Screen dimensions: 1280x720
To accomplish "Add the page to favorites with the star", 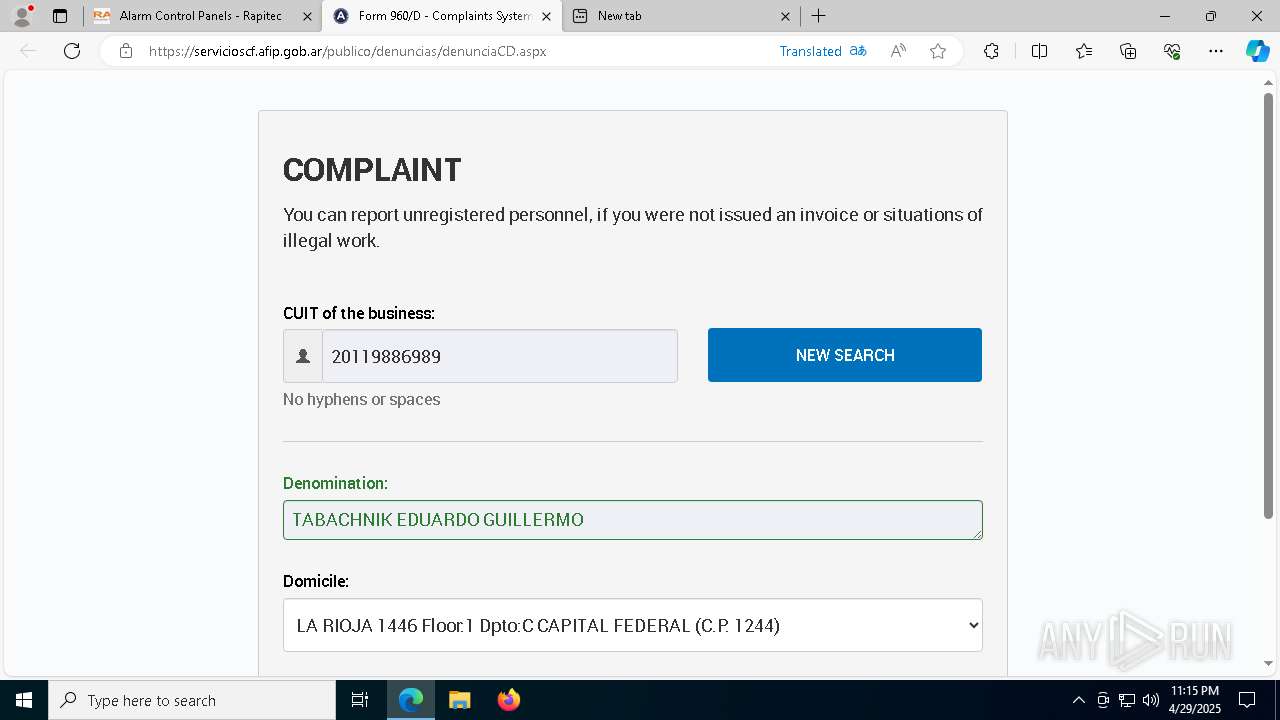I will pos(938,51).
